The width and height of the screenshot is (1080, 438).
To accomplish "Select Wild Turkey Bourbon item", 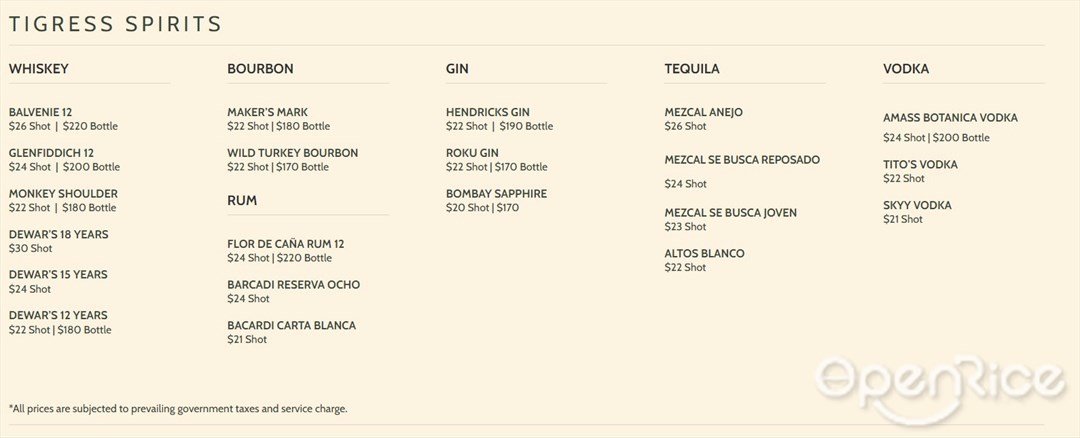I will coord(293,153).
